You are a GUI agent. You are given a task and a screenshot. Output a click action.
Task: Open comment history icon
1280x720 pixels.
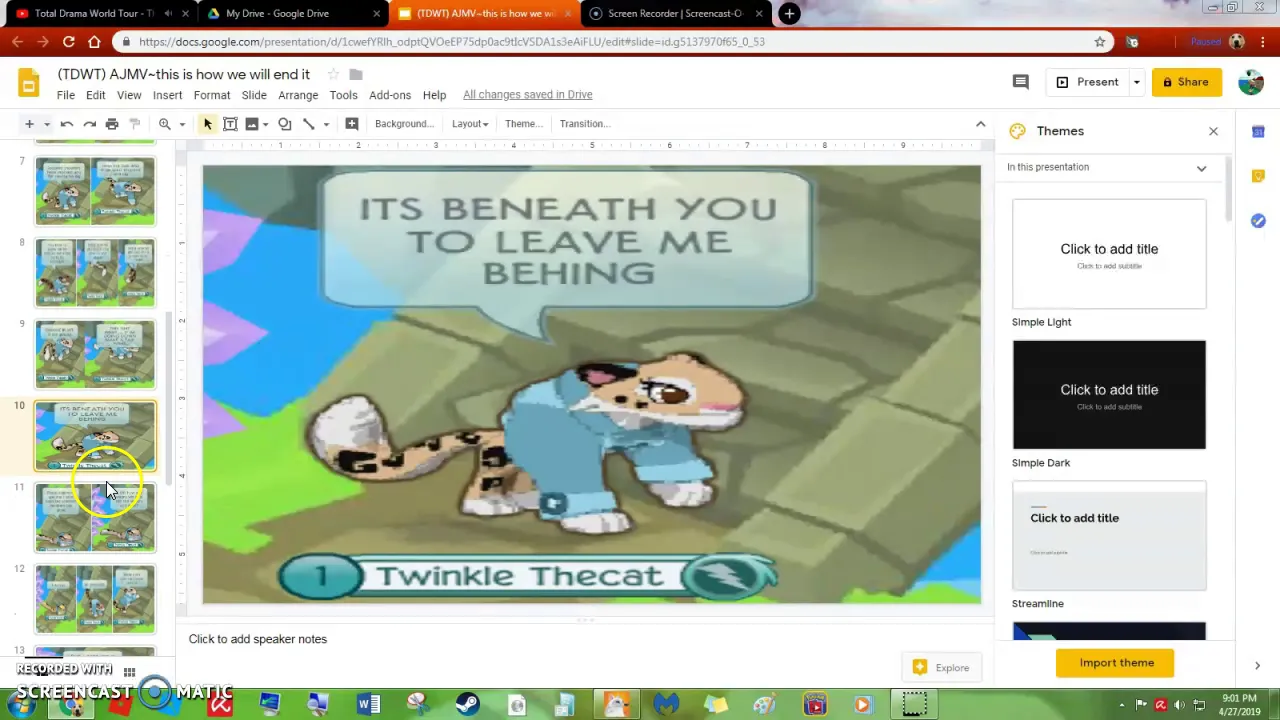pyautogui.click(x=1021, y=82)
